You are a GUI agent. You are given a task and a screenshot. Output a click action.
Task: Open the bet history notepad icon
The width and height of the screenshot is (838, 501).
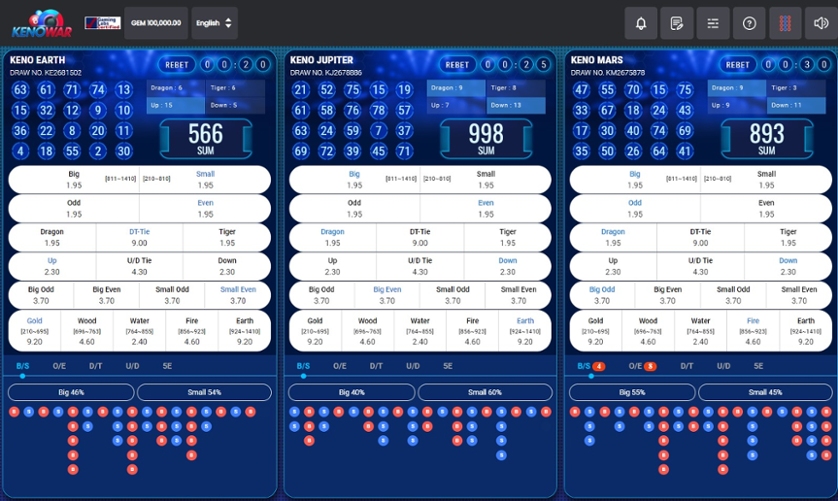coord(677,23)
